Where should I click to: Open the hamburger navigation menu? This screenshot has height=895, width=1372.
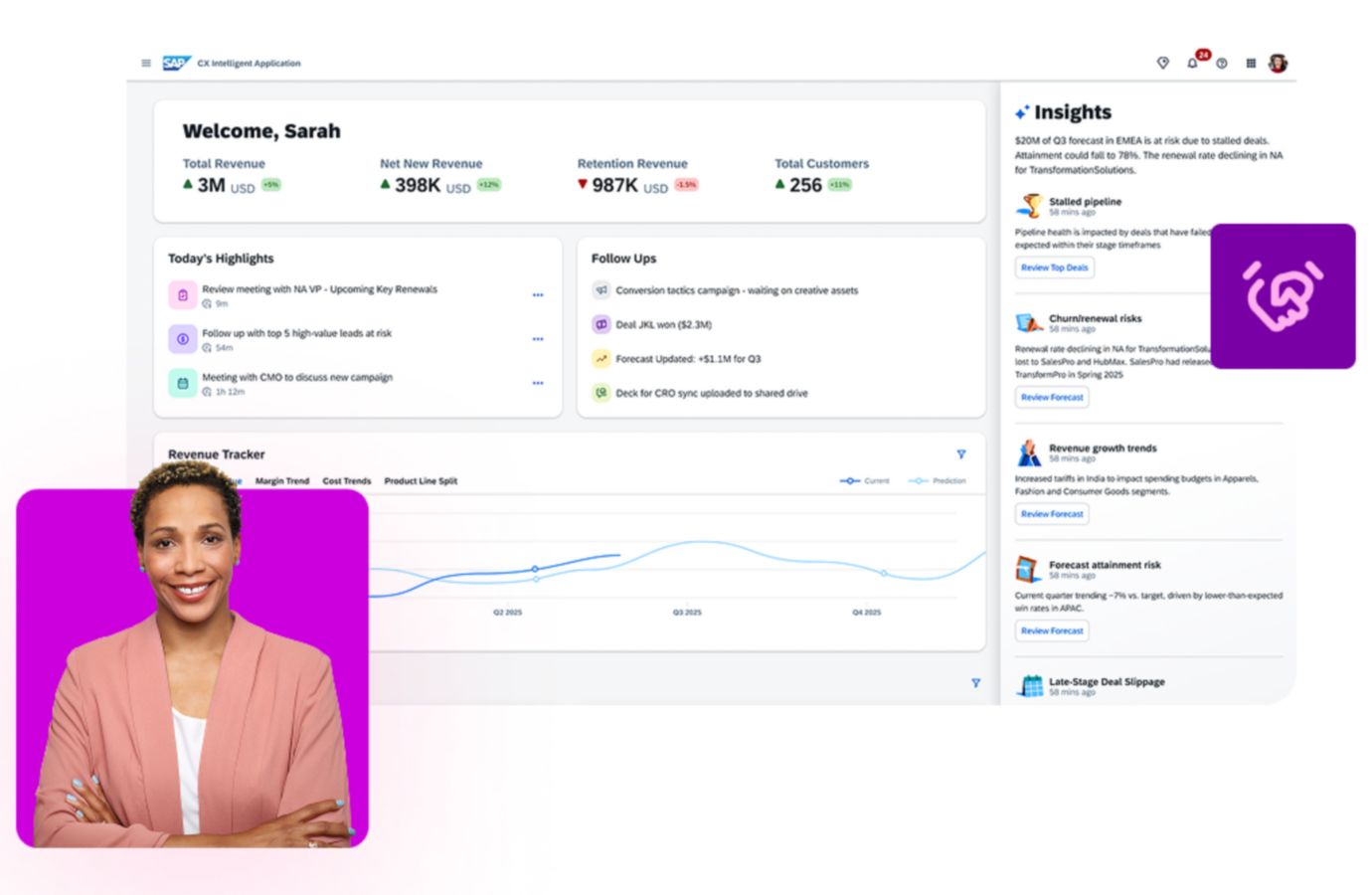pyautogui.click(x=146, y=63)
